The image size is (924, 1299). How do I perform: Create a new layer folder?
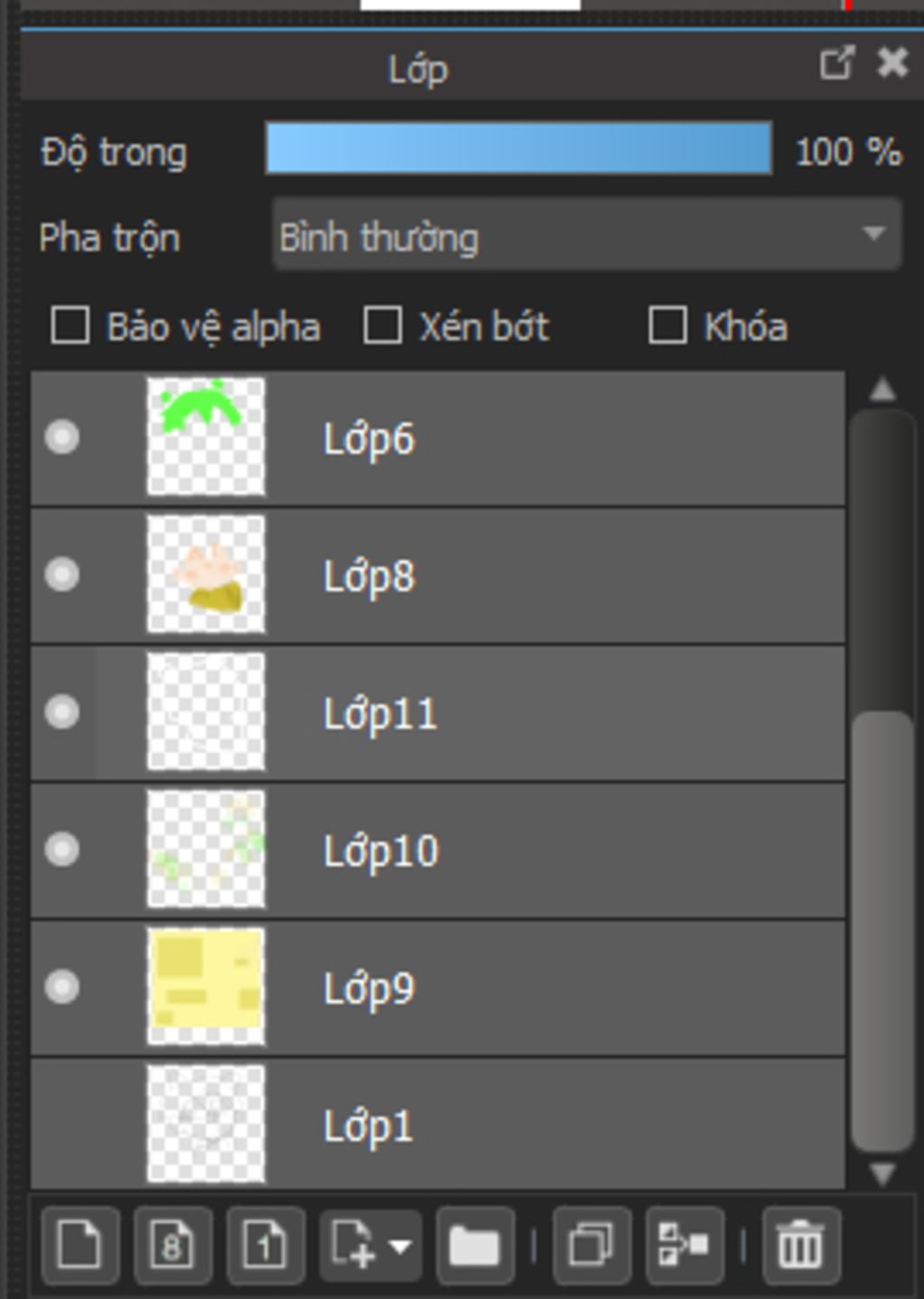coord(475,1245)
